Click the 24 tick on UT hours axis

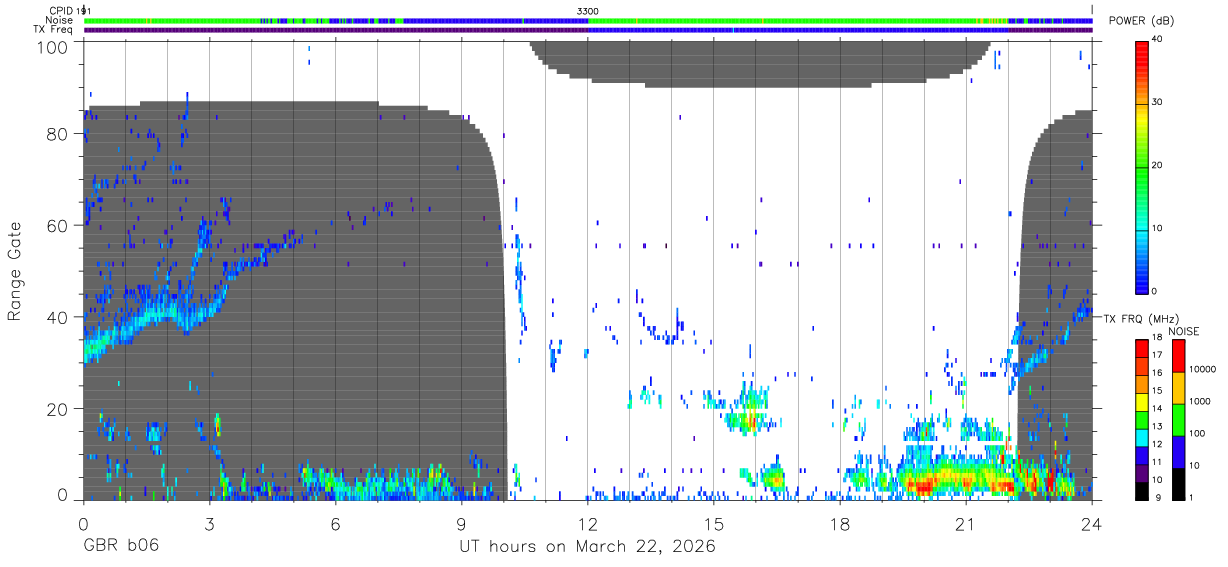pyautogui.click(x=1092, y=522)
